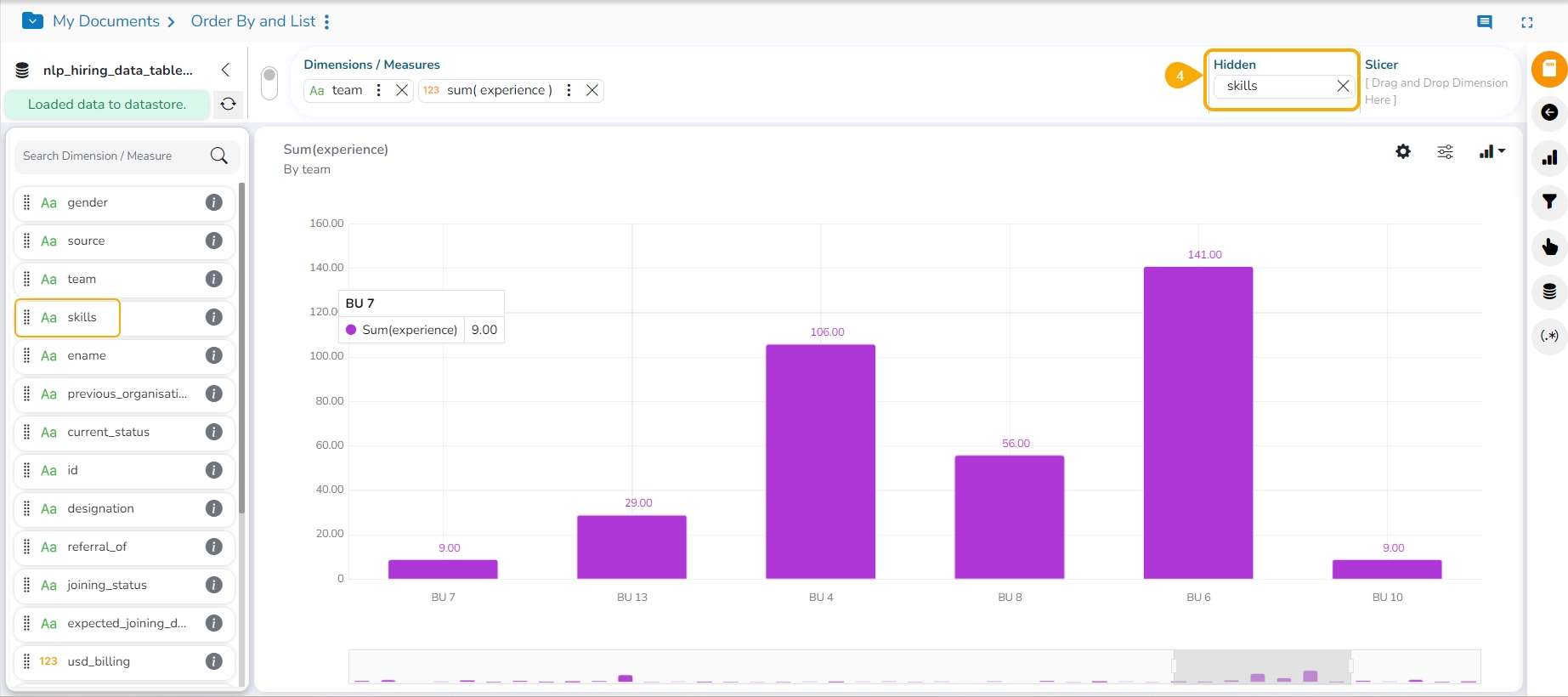1568x697 pixels.
Task: Open chart properties sliders icon
Action: coord(1445,152)
